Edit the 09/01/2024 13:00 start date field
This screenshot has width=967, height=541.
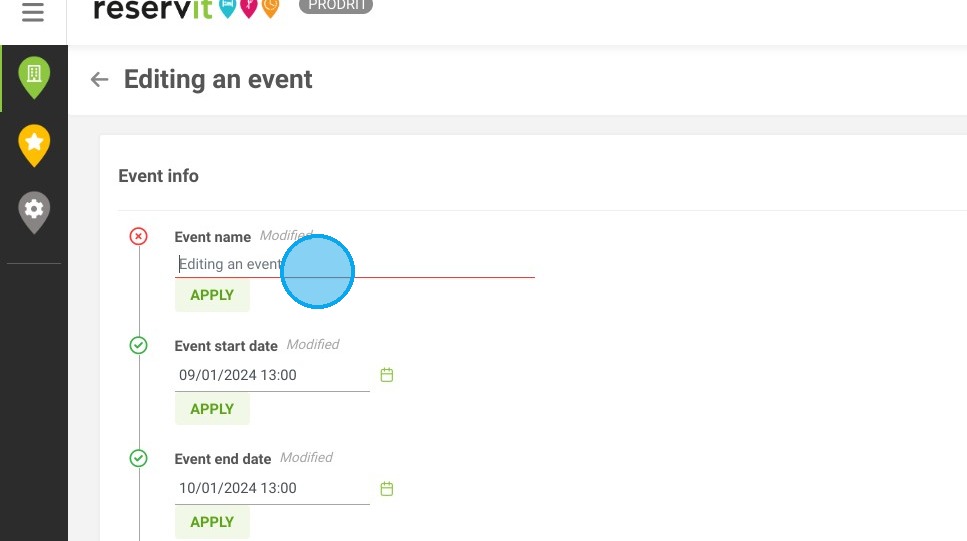[272, 376]
